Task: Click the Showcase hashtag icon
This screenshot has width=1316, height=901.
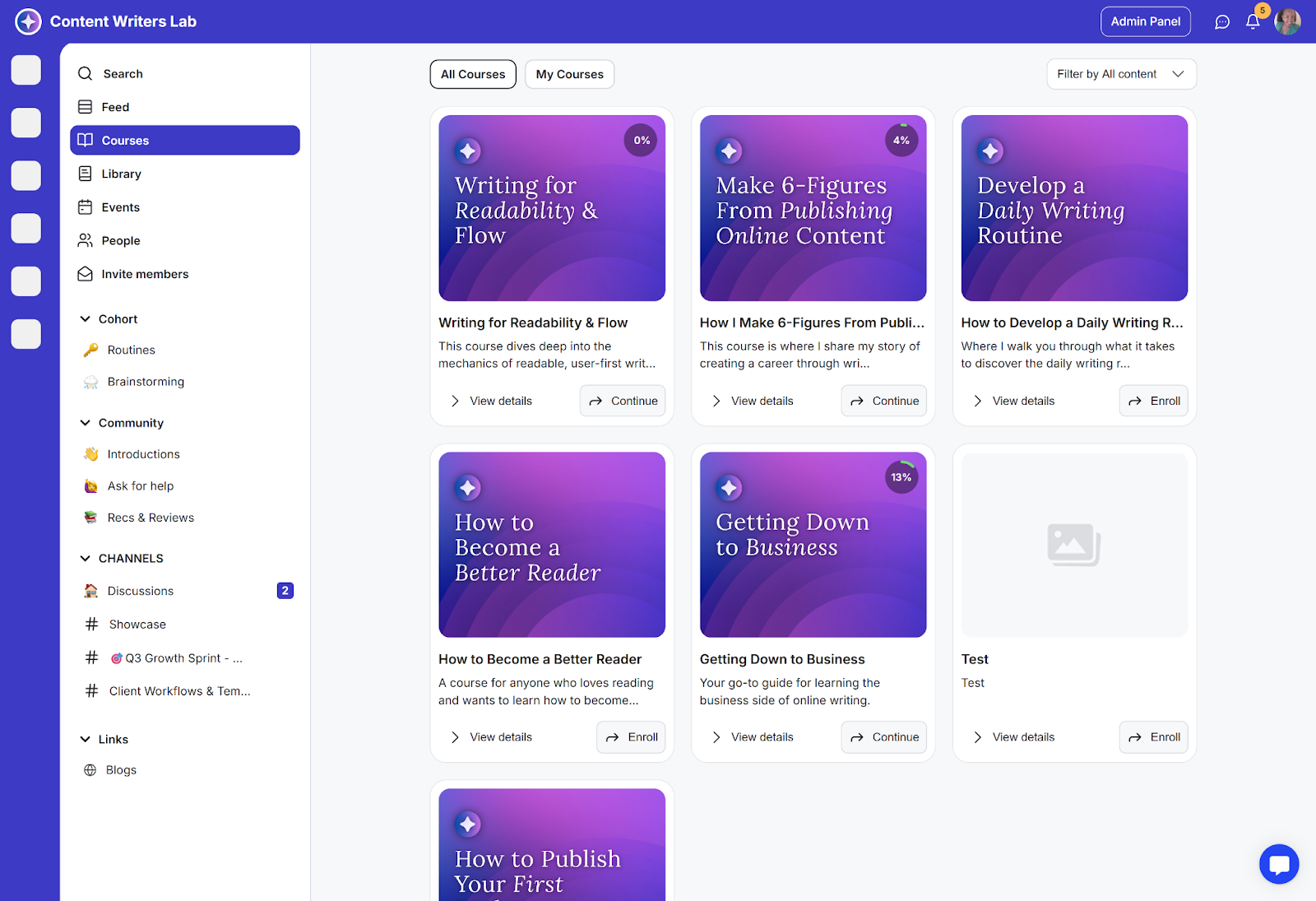Action: (91, 625)
